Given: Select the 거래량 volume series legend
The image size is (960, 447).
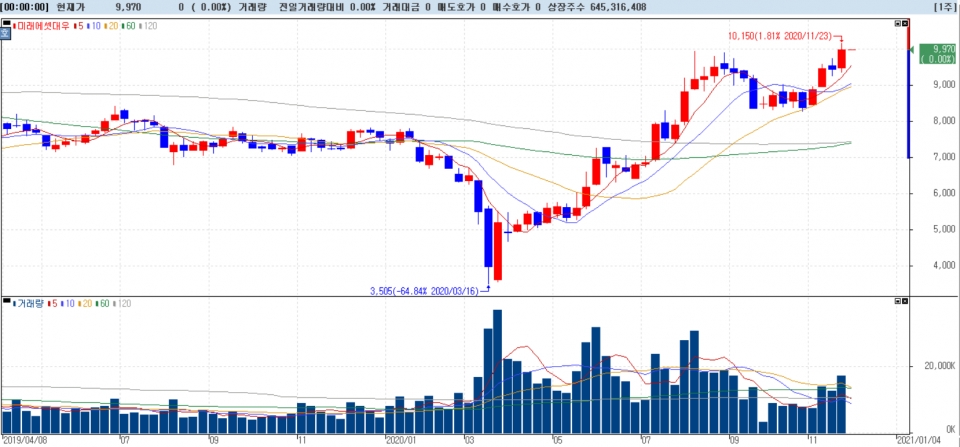Looking at the screenshot, I should tap(28, 303).
